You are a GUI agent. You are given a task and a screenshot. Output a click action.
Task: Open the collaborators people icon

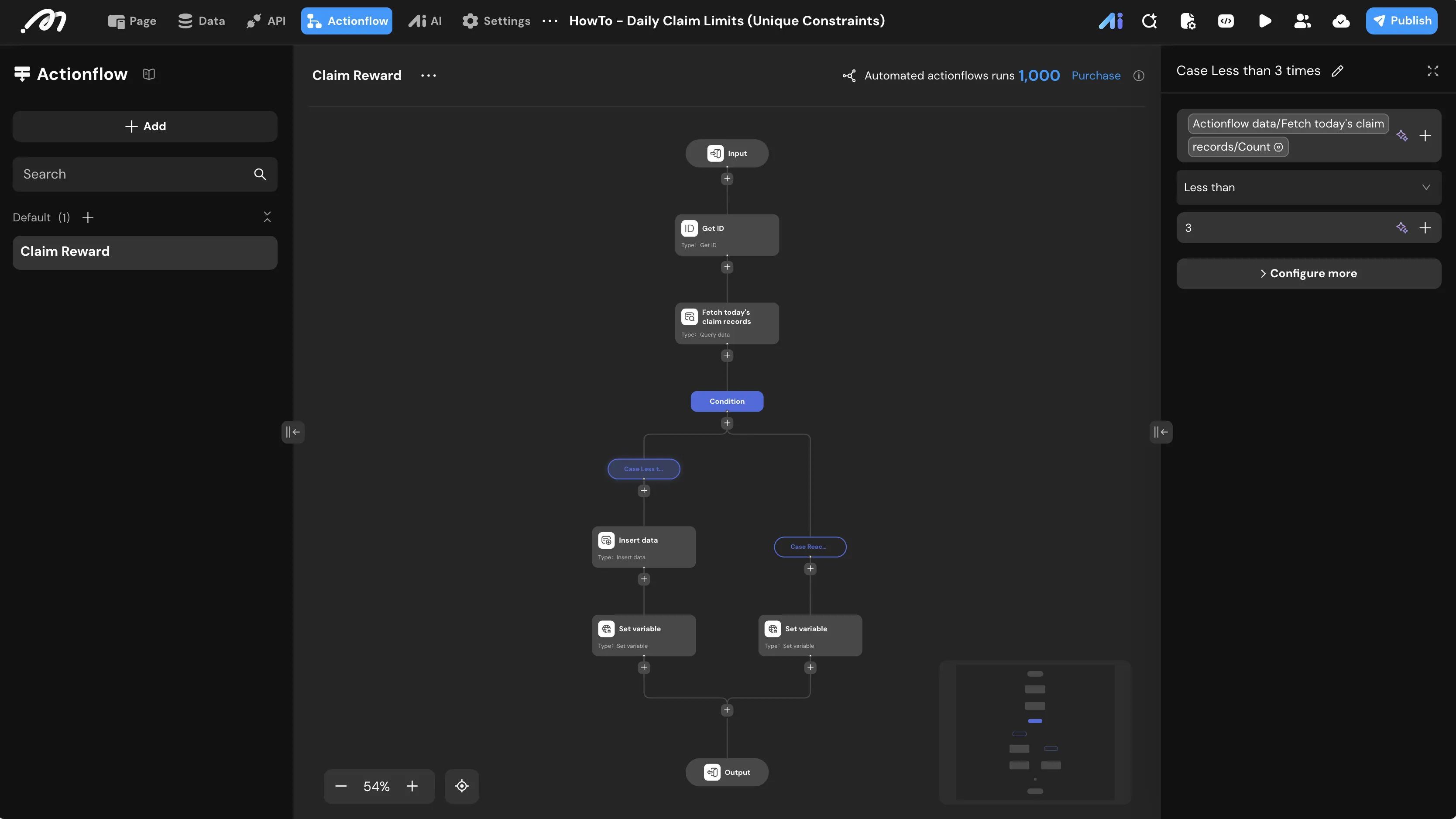pos(1302,21)
